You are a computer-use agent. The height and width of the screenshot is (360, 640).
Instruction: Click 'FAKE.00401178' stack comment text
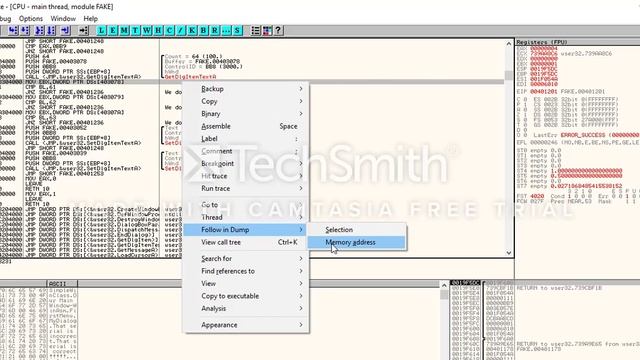(x=538, y=349)
